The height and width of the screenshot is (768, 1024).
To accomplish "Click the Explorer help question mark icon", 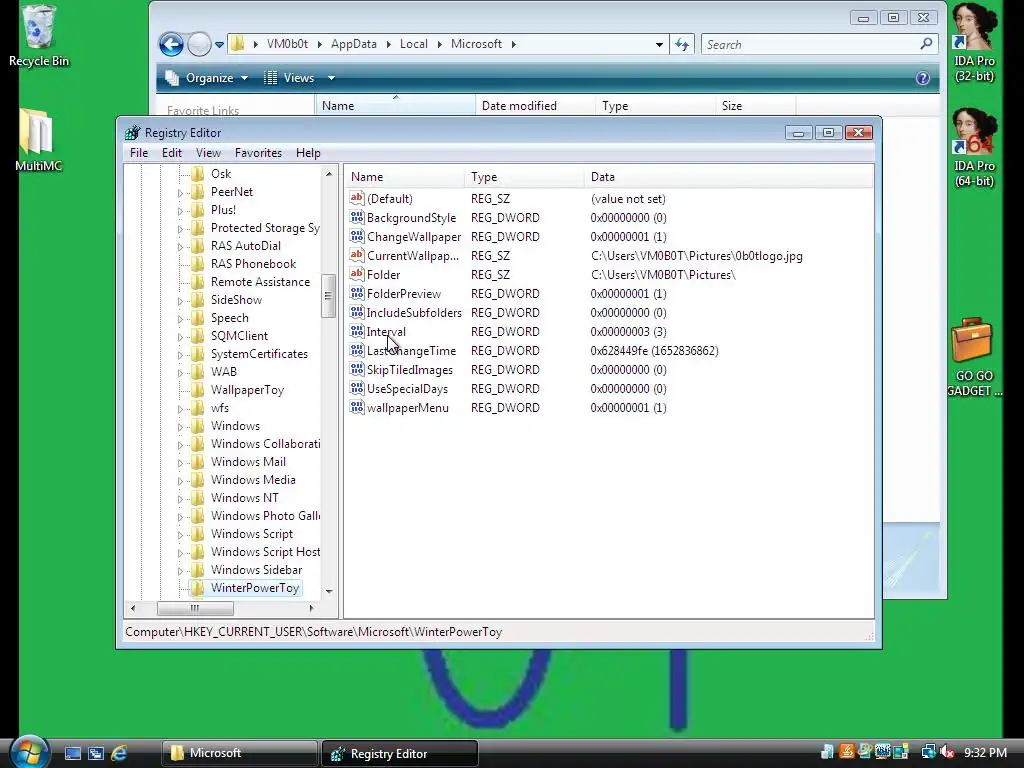I will 922,78.
